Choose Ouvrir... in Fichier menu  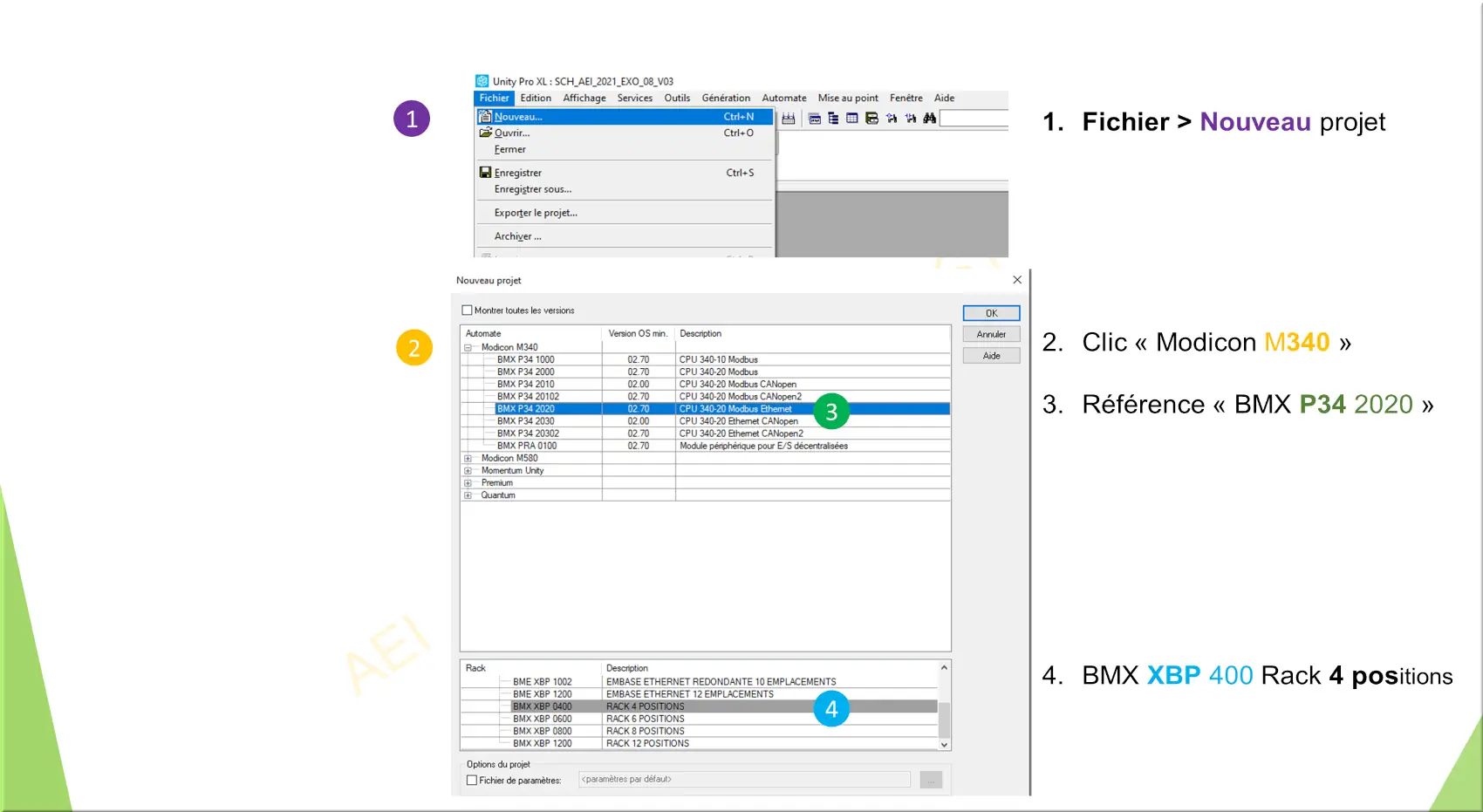coord(625,133)
